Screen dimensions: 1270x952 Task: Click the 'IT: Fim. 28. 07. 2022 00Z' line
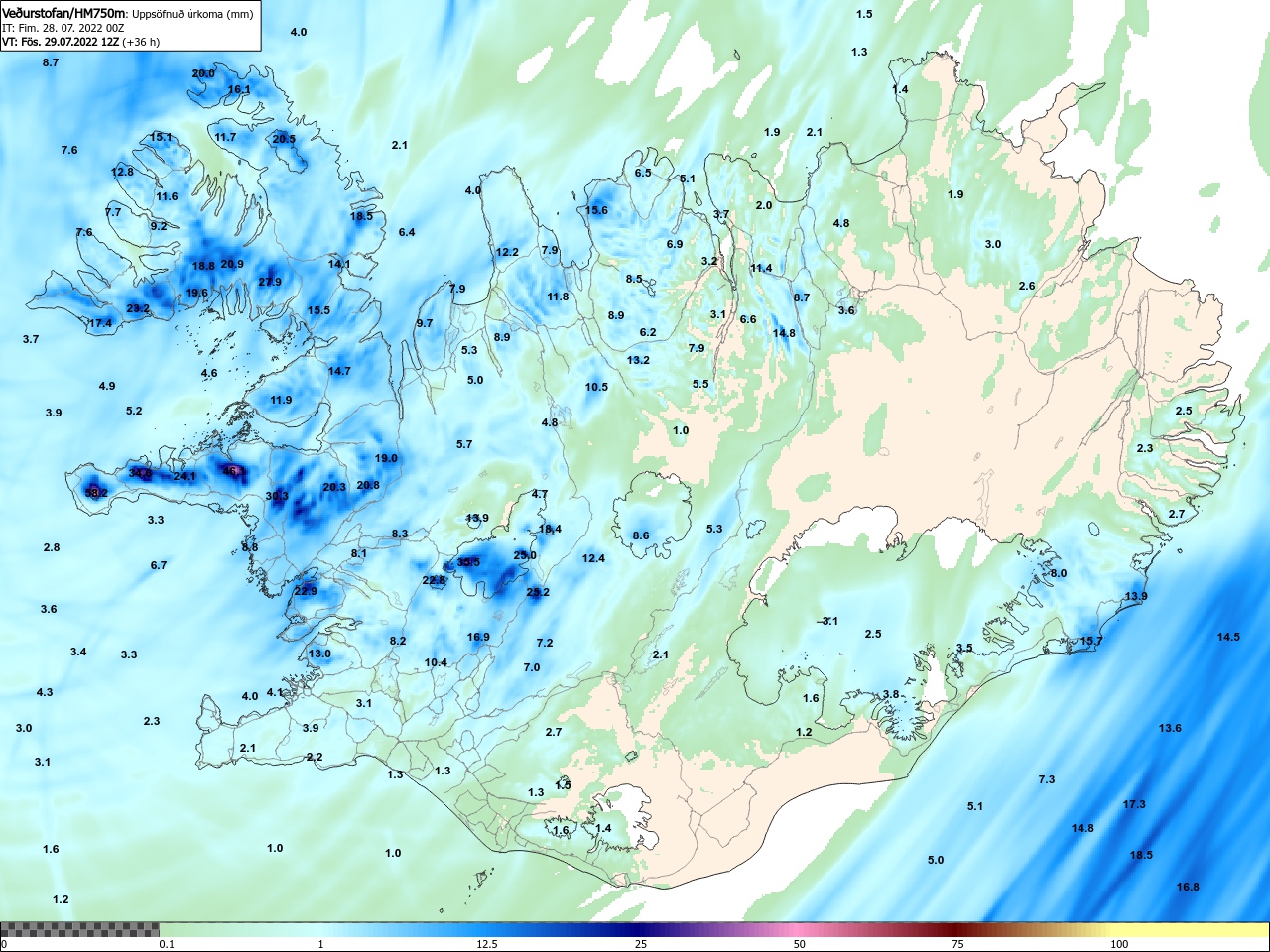click(63, 28)
